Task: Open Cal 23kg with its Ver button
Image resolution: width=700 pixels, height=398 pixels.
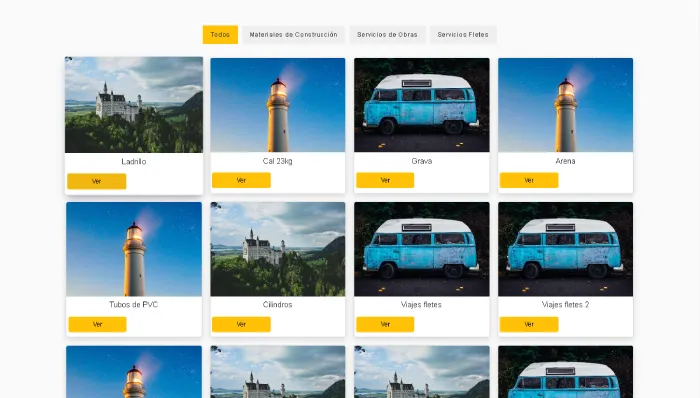Action: [x=241, y=180]
